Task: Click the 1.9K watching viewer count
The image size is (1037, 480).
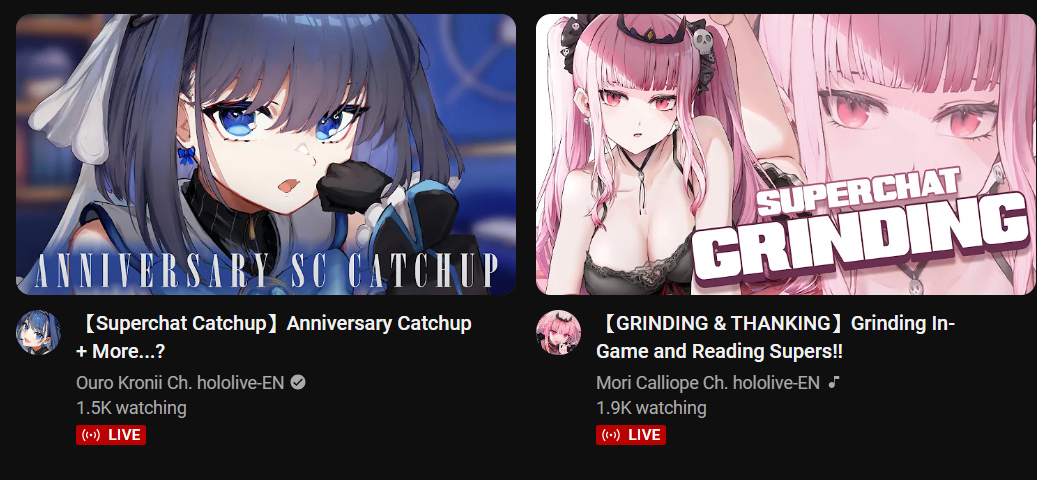Action: pyautogui.click(x=651, y=408)
